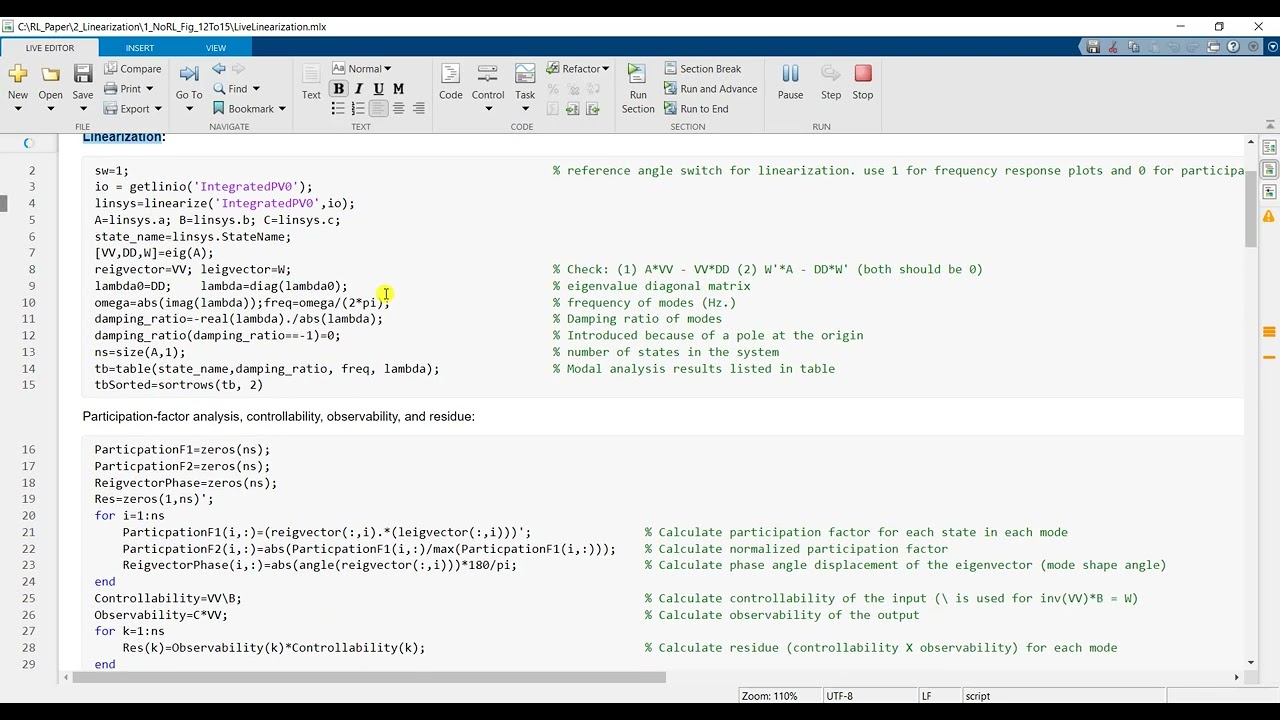Click the Go To arrow icon
Image resolution: width=1280 pixels, height=720 pixels.
[x=189, y=73]
